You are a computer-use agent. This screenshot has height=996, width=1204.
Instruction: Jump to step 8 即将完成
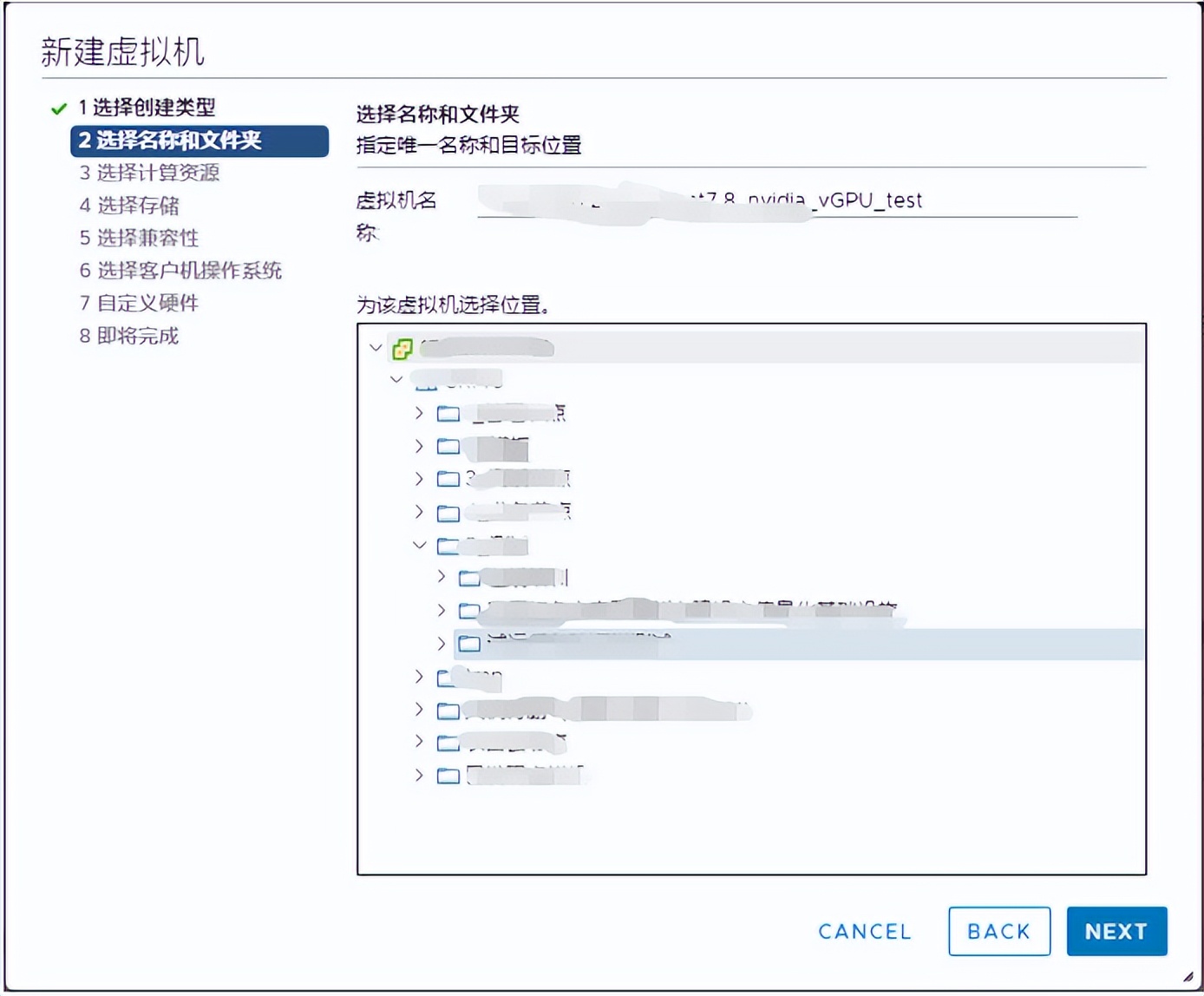(x=128, y=336)
